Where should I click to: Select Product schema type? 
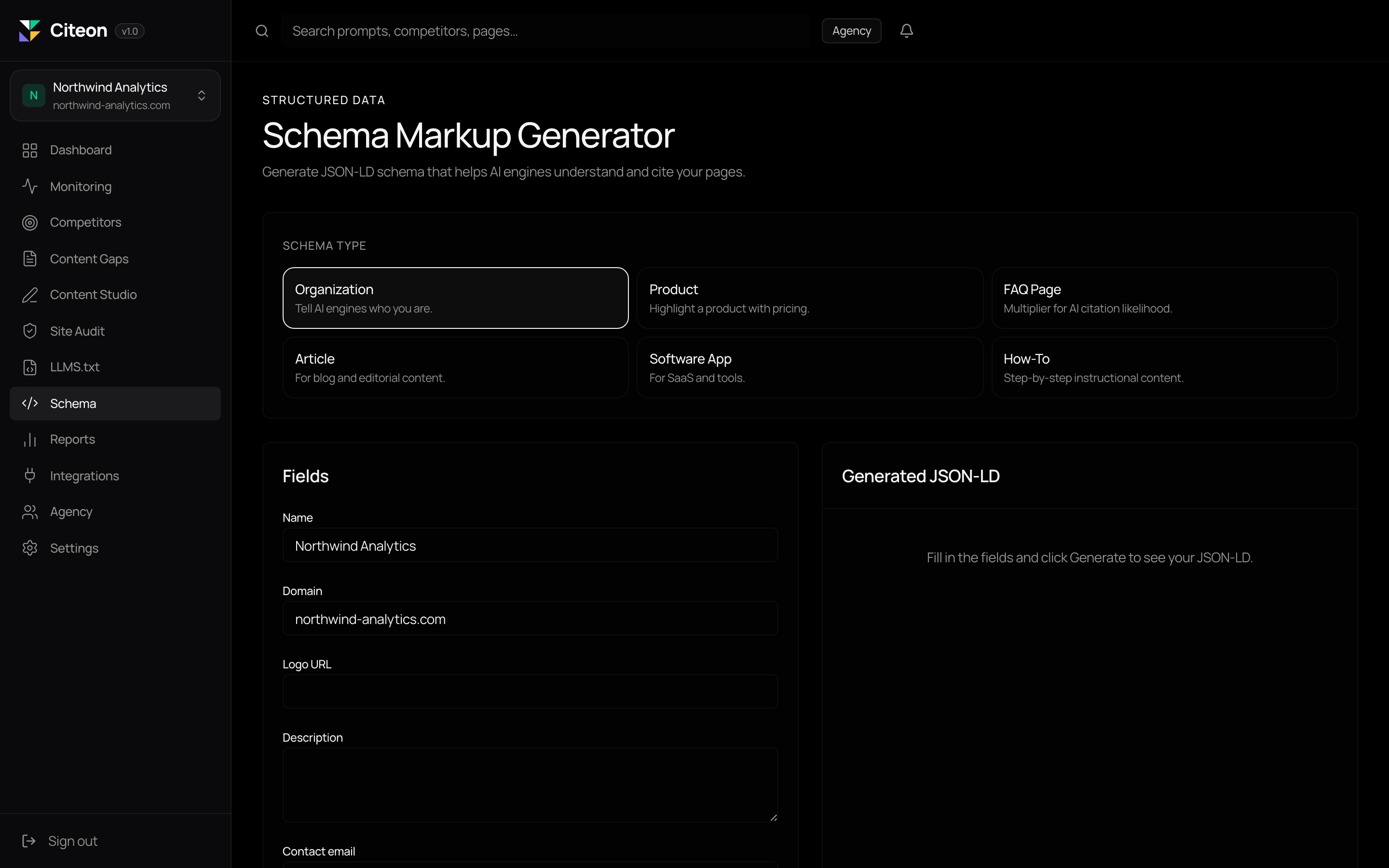pos(810,298)
